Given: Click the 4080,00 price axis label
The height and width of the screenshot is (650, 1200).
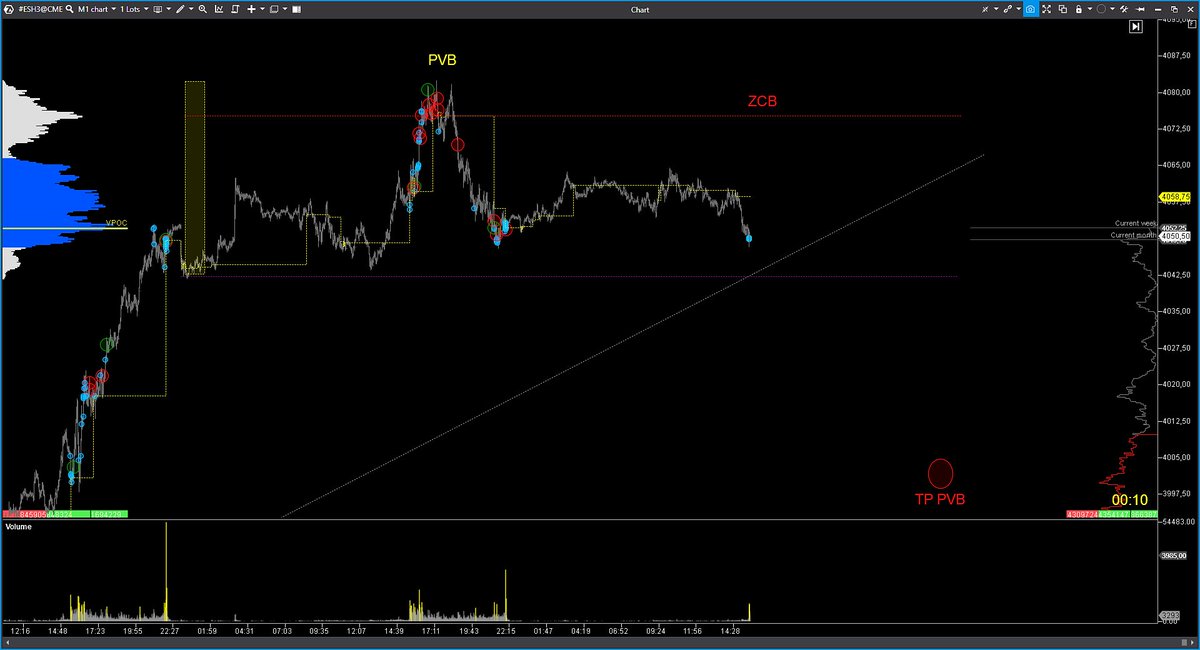Looking at the screenshot, I should tap(1177, 92).
